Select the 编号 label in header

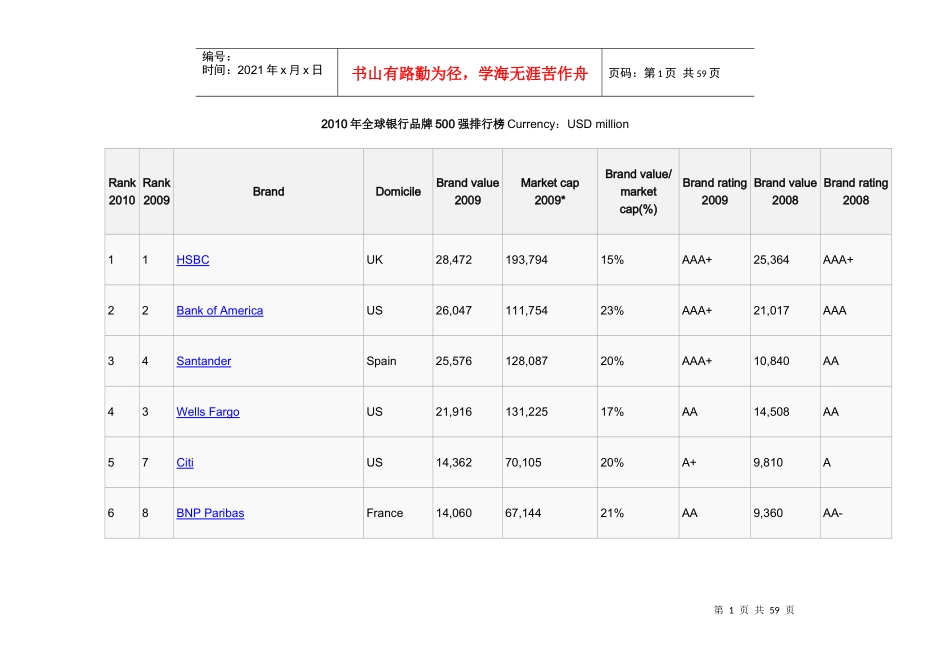[217, 56]
